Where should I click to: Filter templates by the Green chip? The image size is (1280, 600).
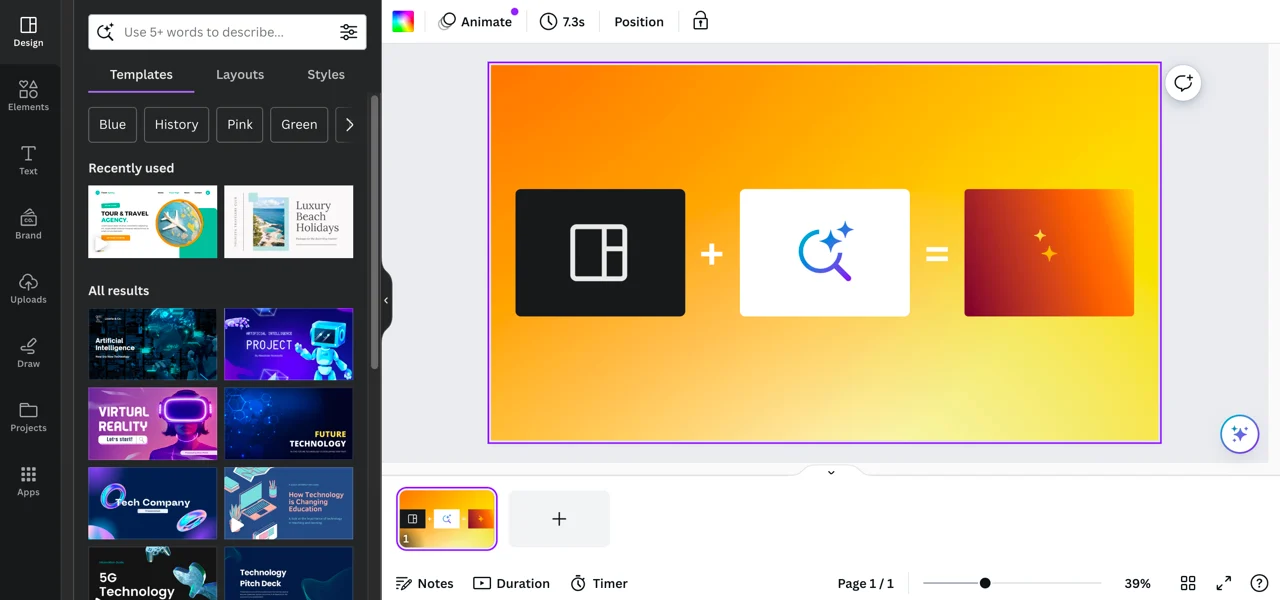tap(299, 125)
